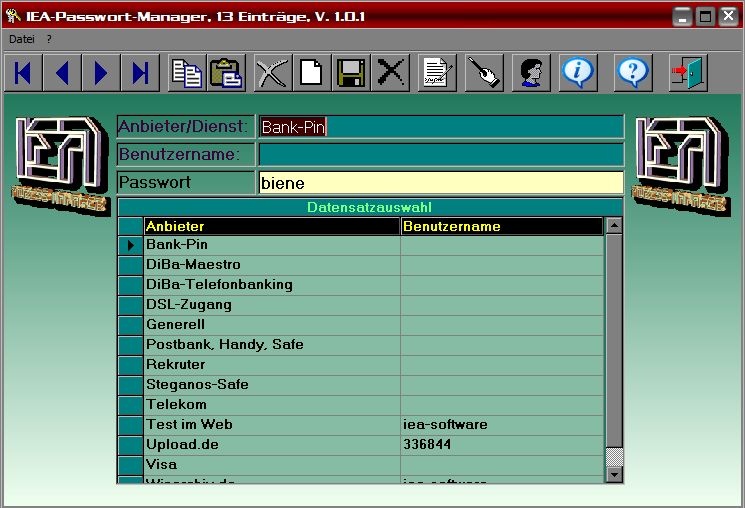This screenshot has height=508, width=745.
Task: Select the Steganos-Safe entry
Action: pos(272,385)
